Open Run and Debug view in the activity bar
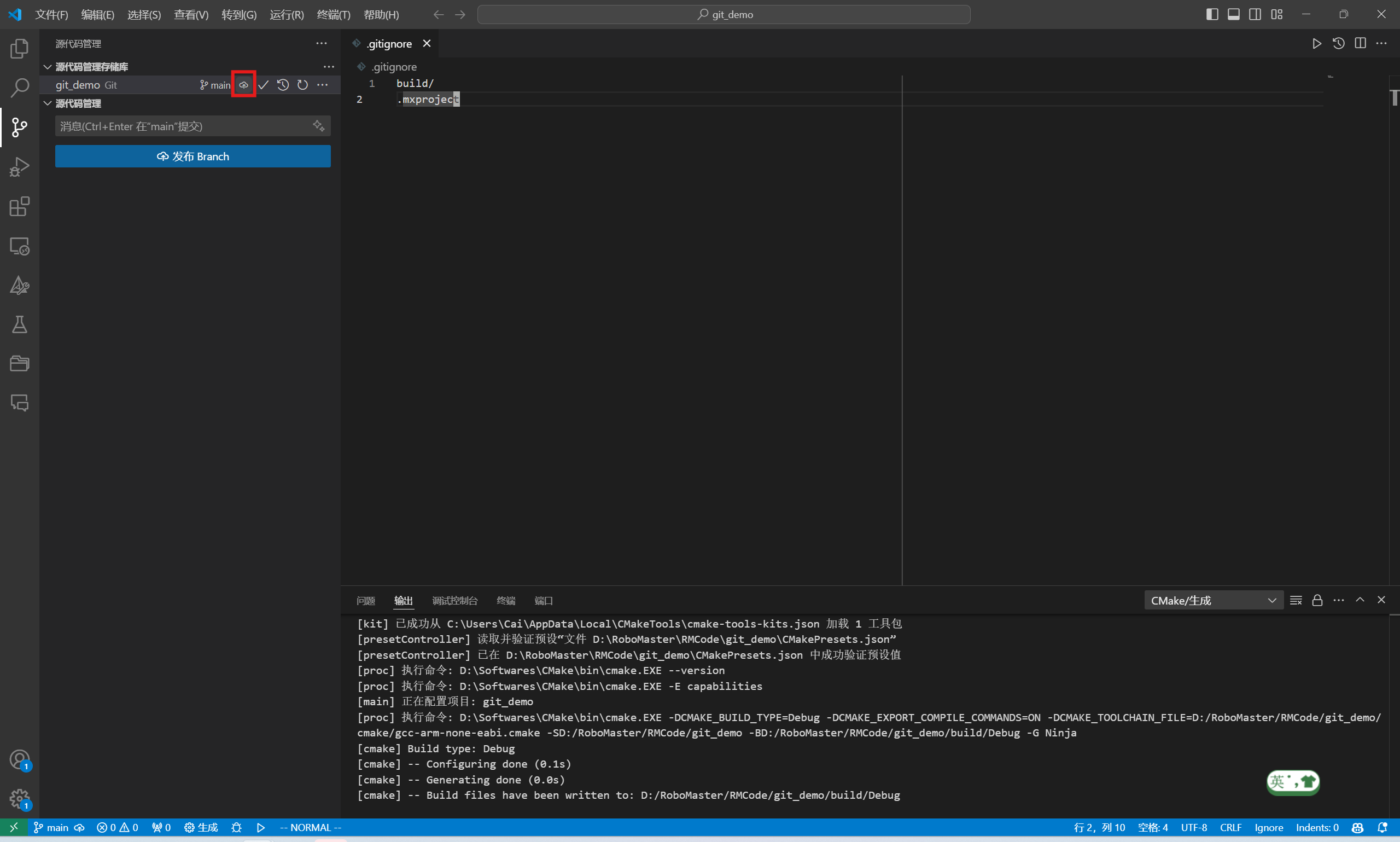Viewport: 1400px width, 842px height. point(19,167)
